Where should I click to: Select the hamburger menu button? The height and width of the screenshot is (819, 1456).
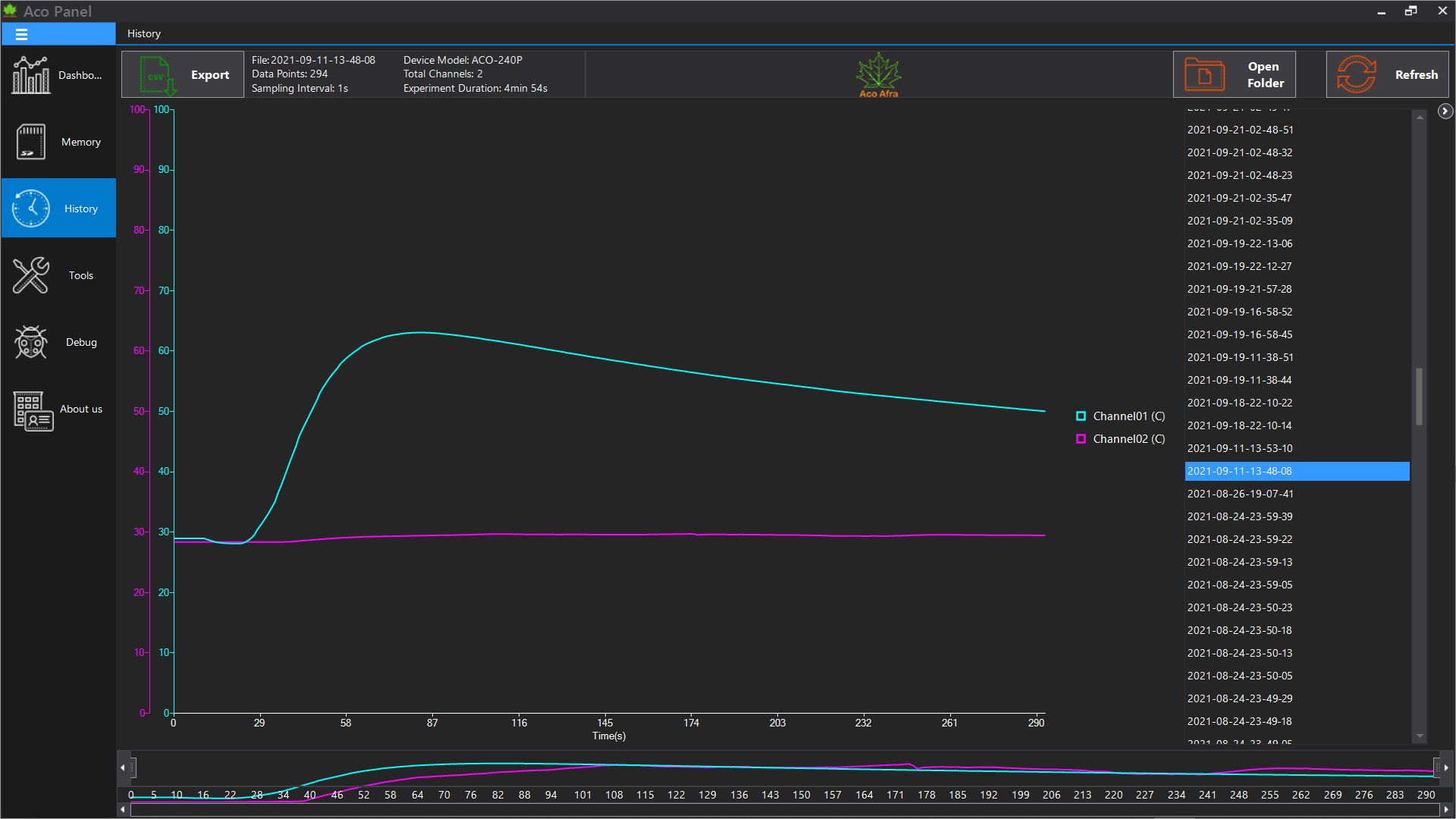[21, 33]
